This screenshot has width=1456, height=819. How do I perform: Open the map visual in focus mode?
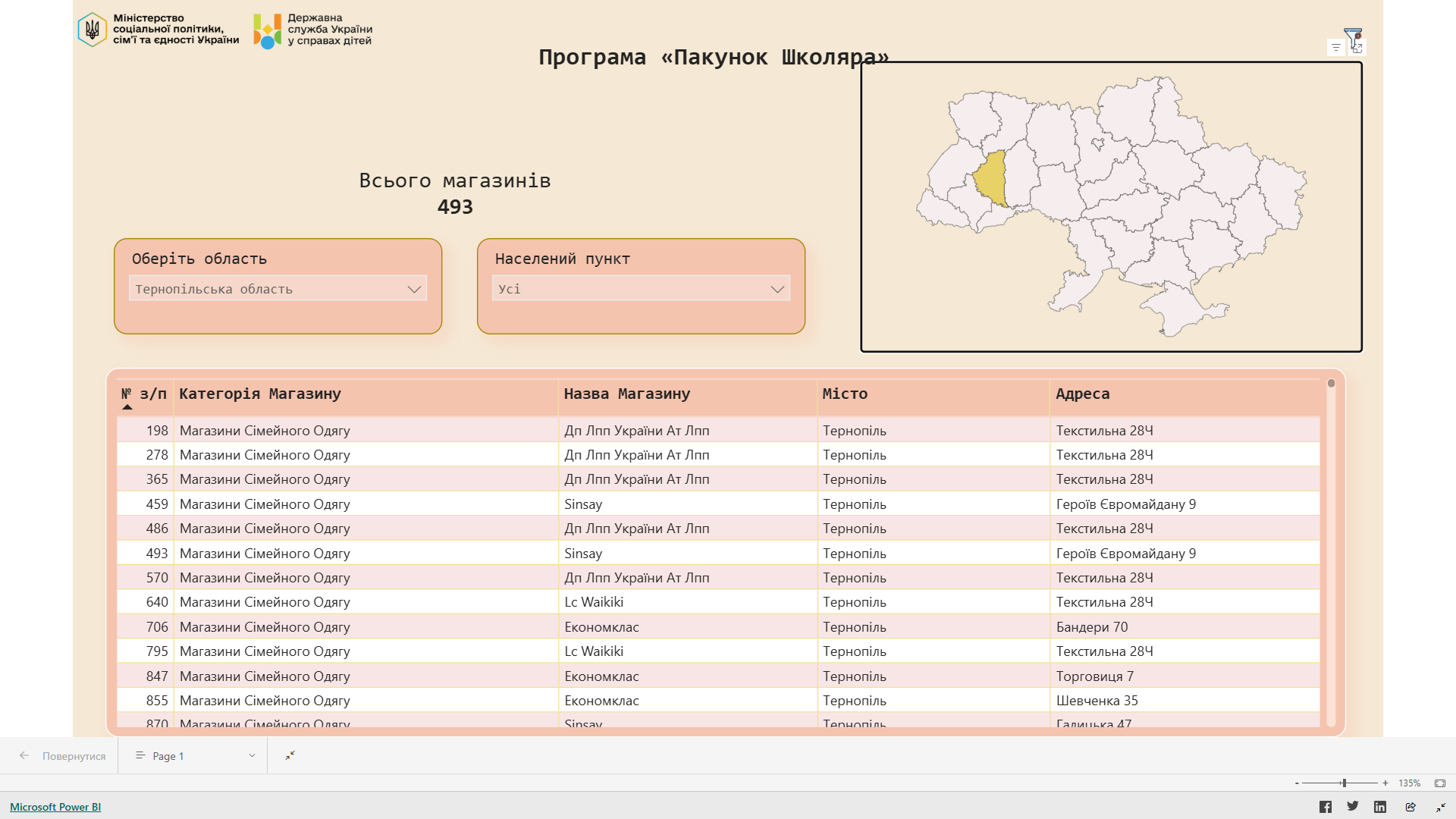(1357, 48)
